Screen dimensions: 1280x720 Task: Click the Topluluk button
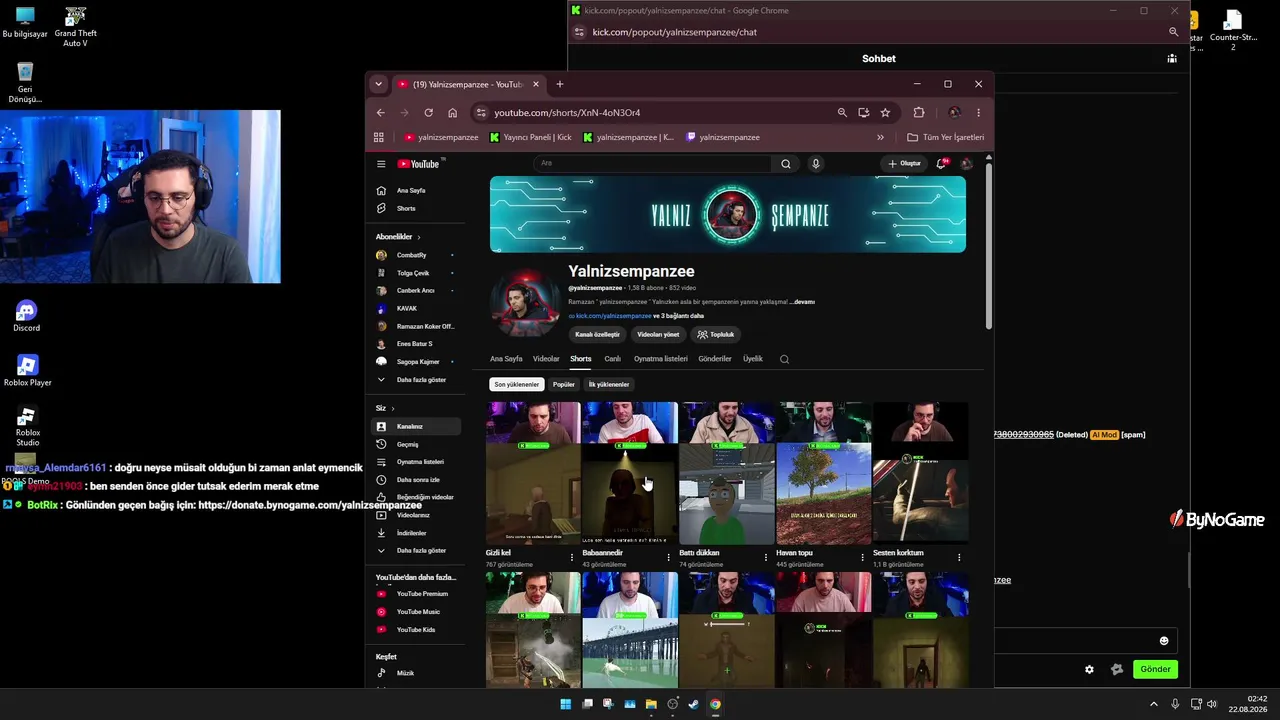pyautogui.click(x=716, y=335)
